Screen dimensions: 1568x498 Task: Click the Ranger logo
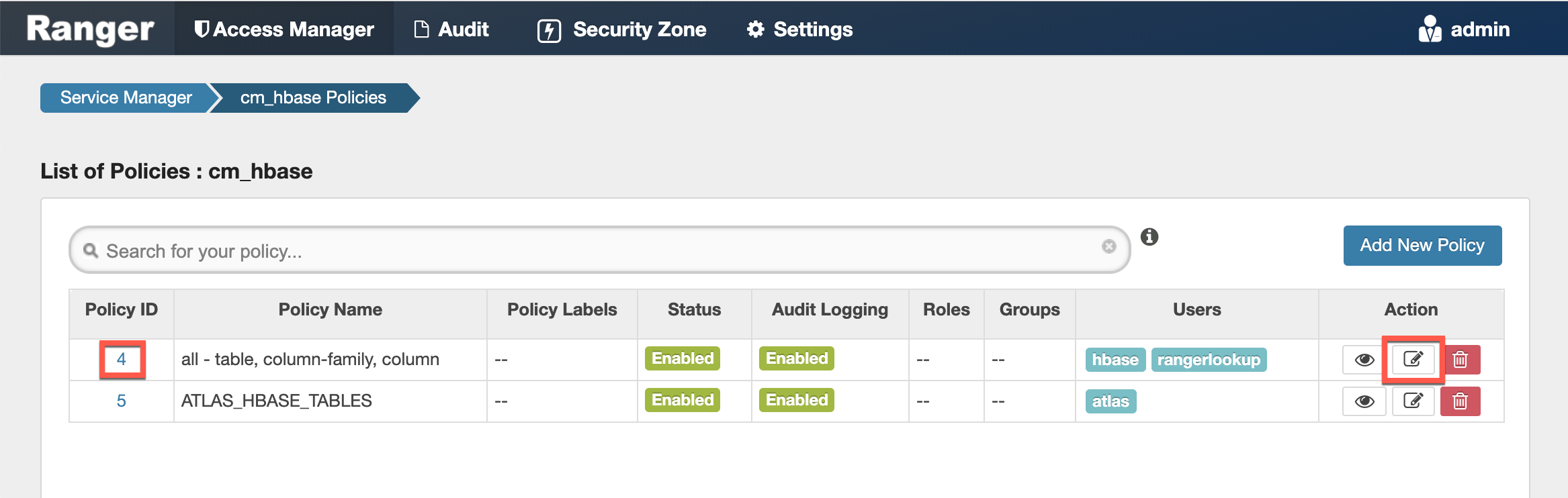click(90, 30)
